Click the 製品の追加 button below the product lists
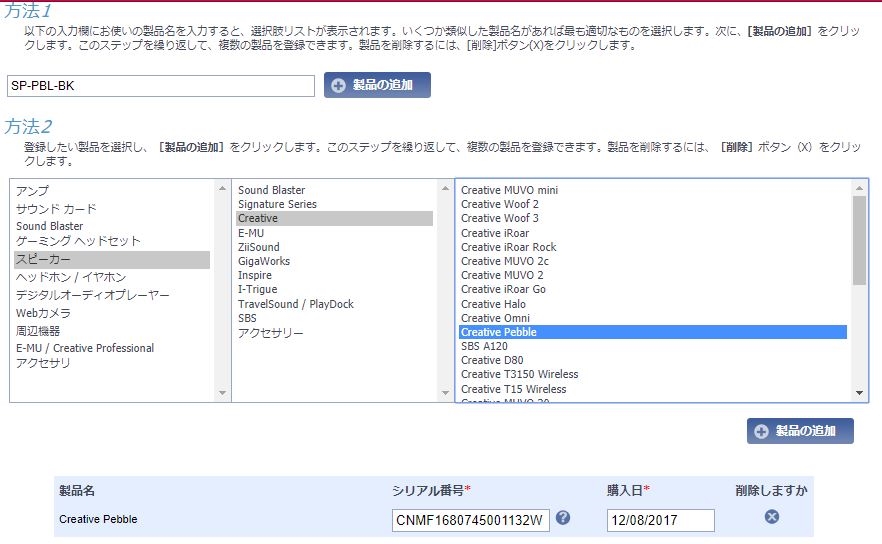The width and height of the screenshot is (882, 544). point(800,431)
